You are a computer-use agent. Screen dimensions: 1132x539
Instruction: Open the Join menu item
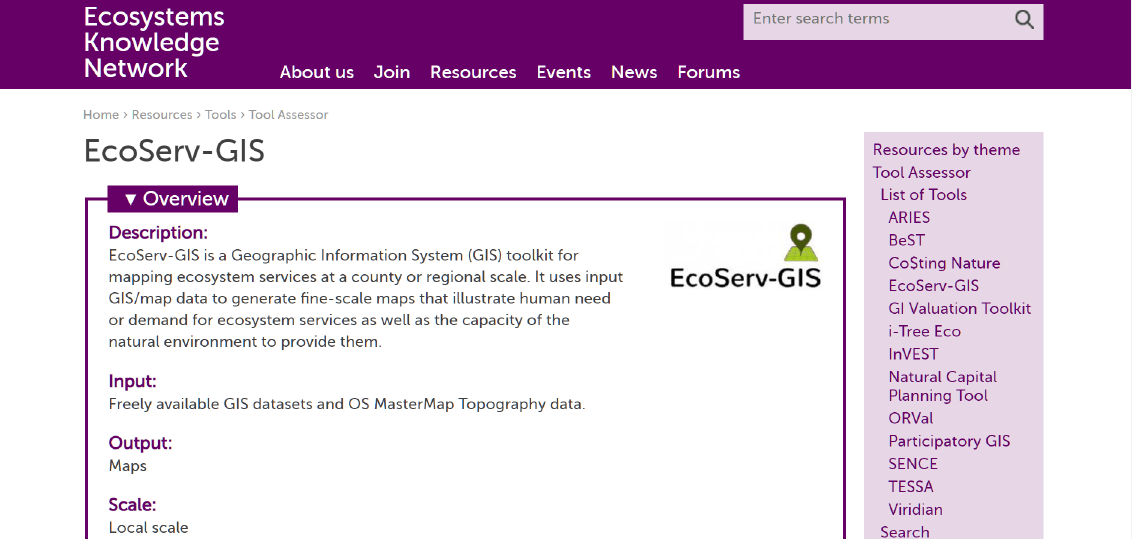pyautogui.click(x=392, y=72)
